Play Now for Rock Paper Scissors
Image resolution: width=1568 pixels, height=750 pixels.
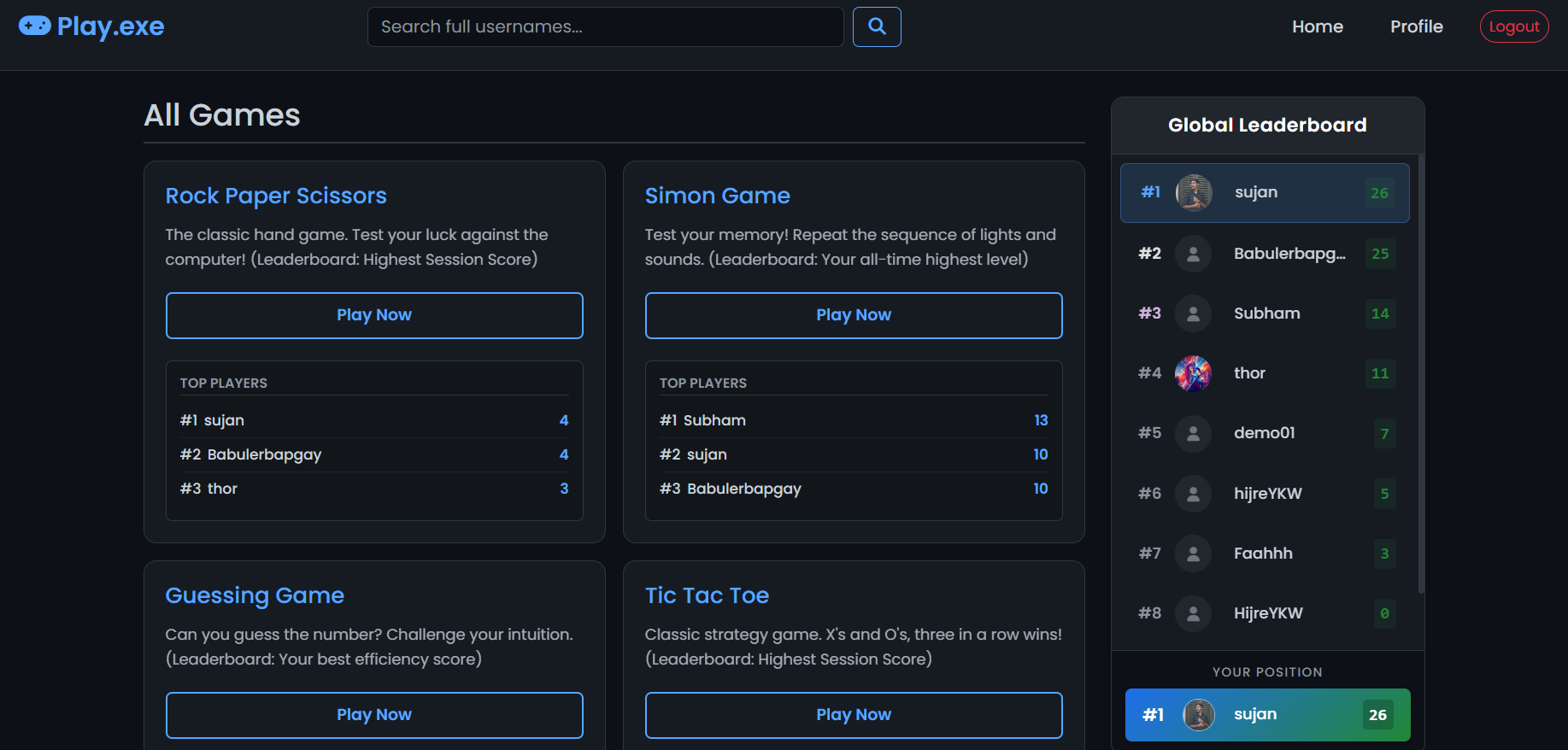374,315
